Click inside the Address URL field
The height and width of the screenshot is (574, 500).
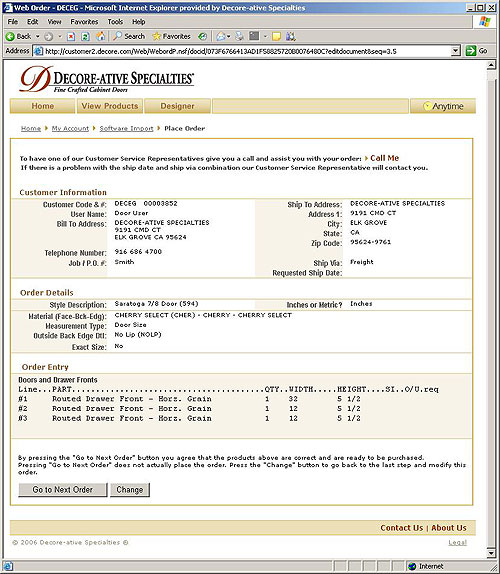point(247,51)
